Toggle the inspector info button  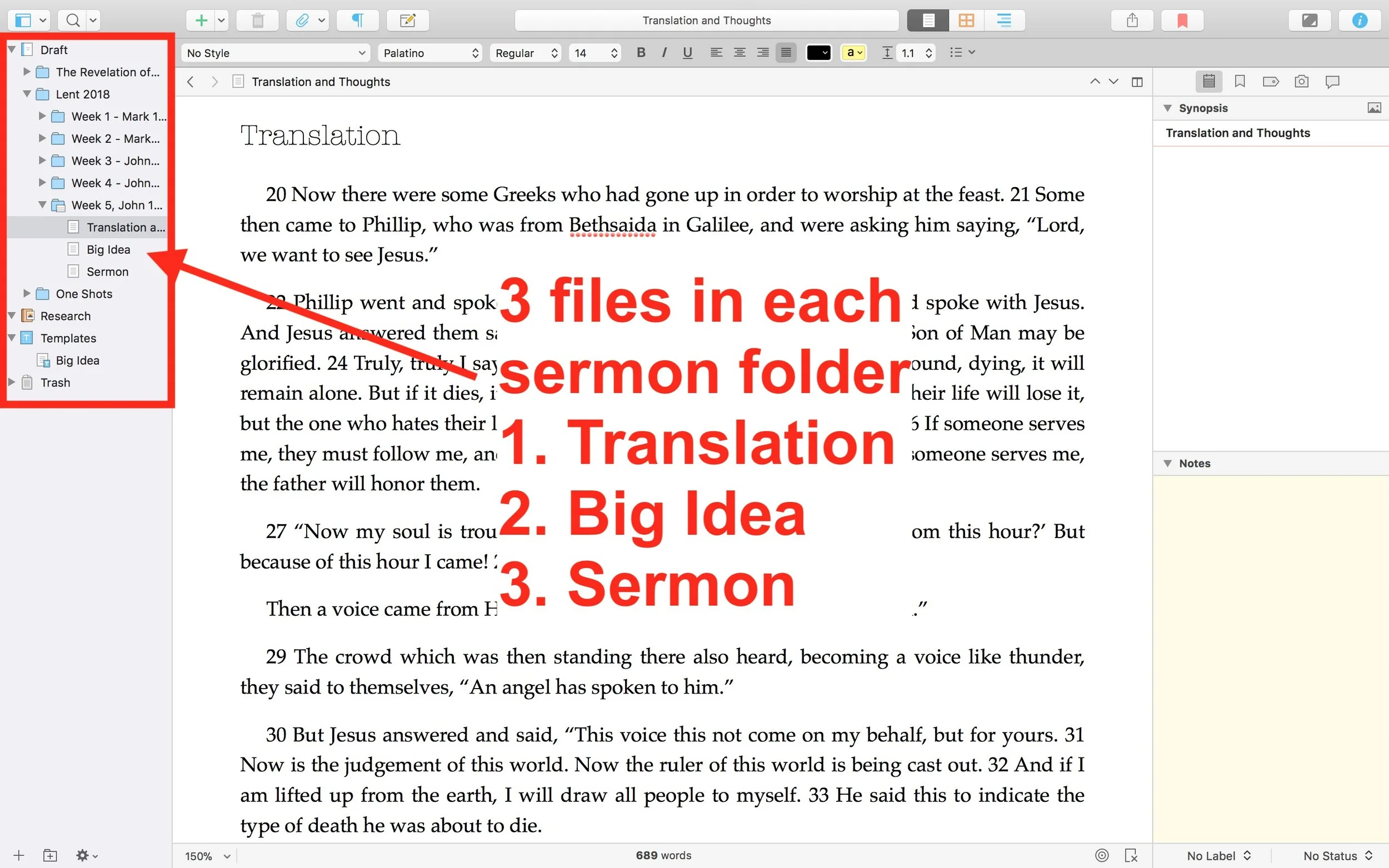click(x=1359, y=21)
